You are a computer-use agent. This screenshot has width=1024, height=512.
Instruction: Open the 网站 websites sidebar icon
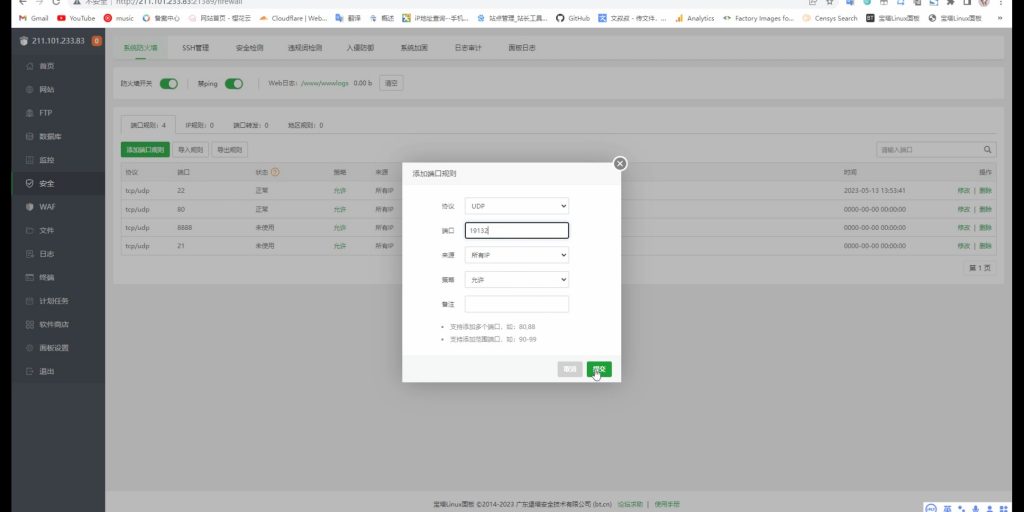coord(30,89)
